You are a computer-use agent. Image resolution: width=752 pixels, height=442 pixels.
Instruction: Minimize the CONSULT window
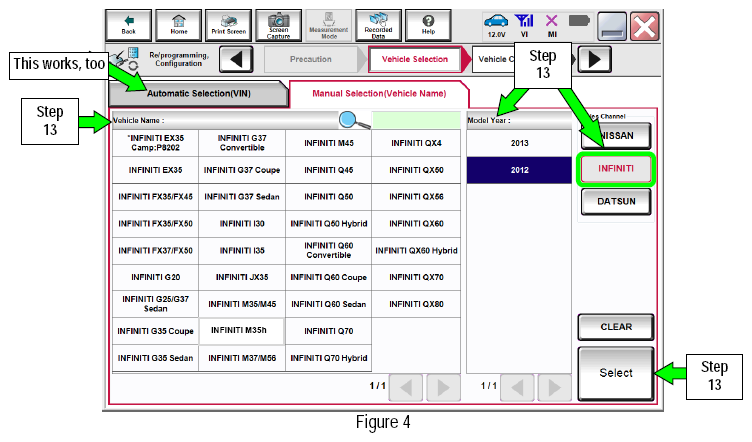(612, 26)
